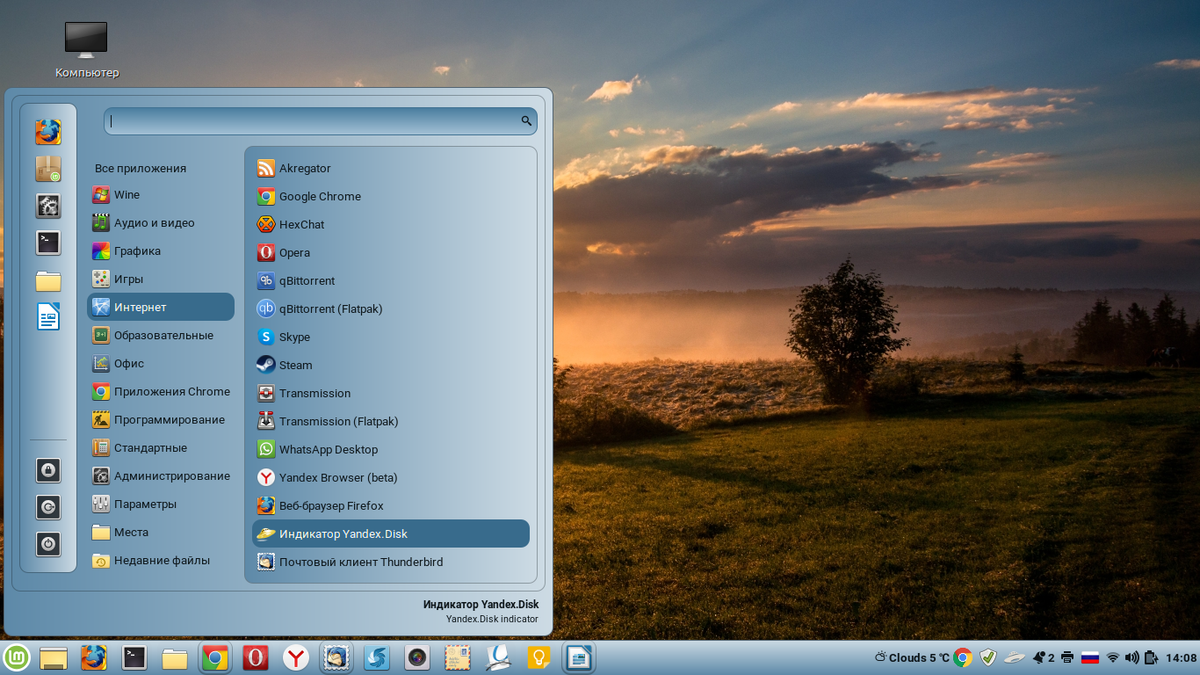The height and width of the screenshot is (675, 1200).
Task: Open the yellow lightbulb notes app on panel
Action: [540, 657]
